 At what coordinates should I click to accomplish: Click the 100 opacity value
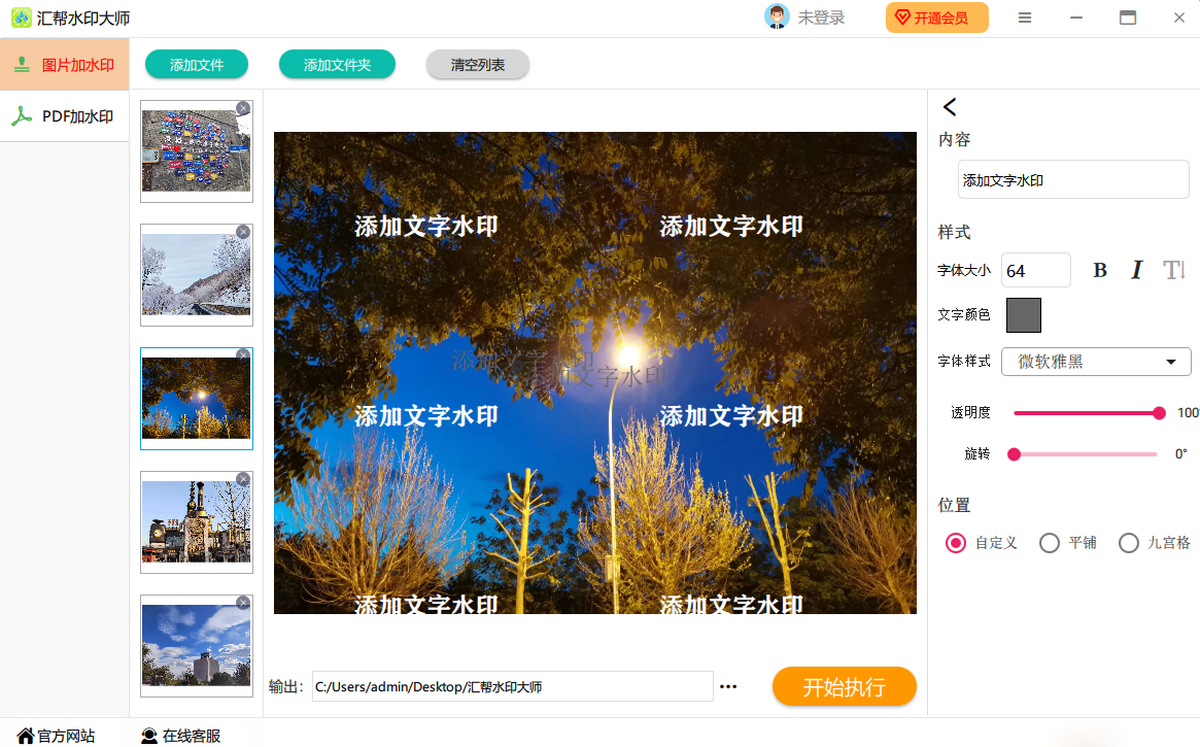click(1188, 413)
